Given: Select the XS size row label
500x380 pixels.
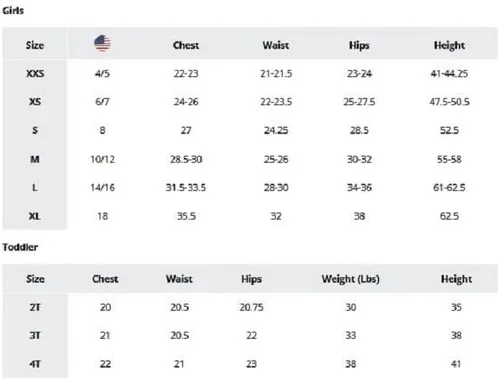Looking at the screenshot, I should point(35,102).
